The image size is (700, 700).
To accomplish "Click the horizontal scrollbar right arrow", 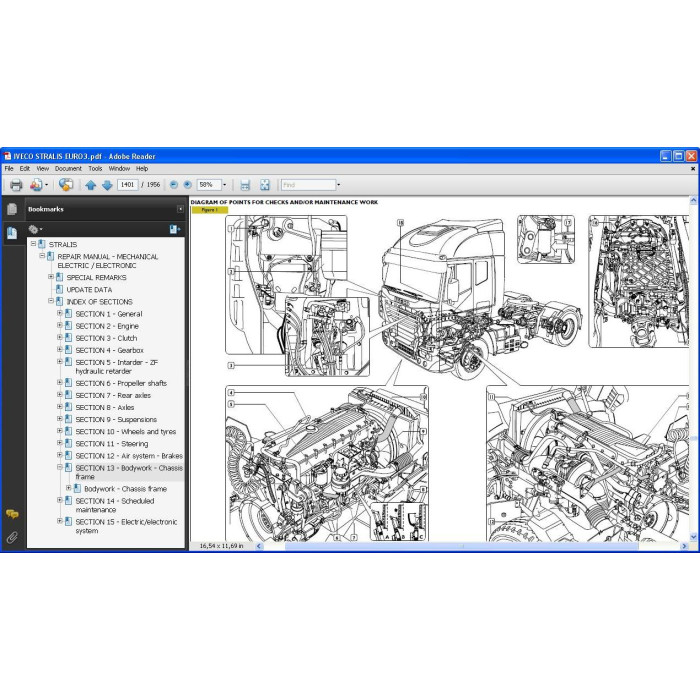I will pos(684,546).
